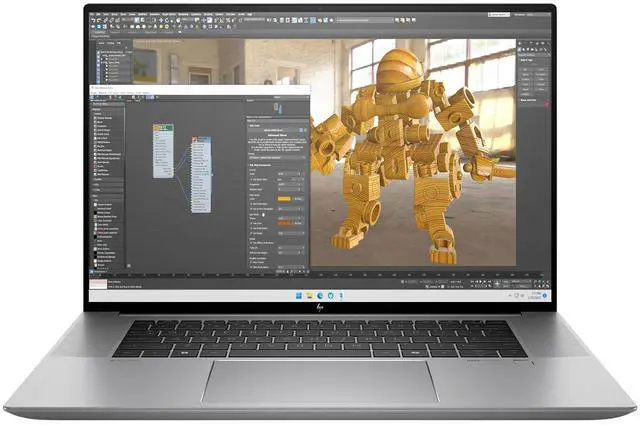Choose the Unlink Selection tool
Image resolution: width=640 pixels, height=425 pixels.
pos(111,20)
